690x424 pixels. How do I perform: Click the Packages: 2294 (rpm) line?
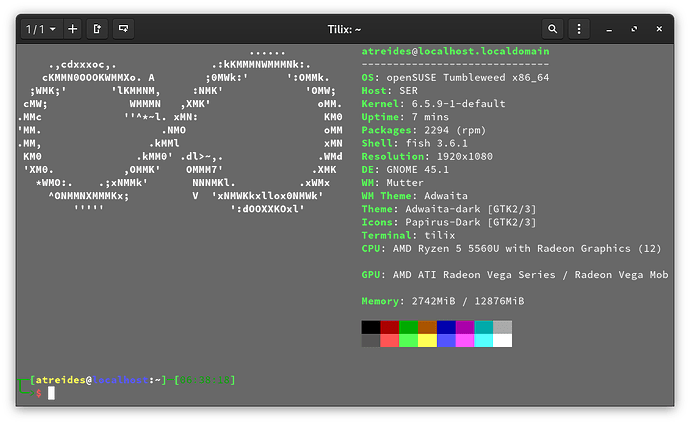(424, 130)
